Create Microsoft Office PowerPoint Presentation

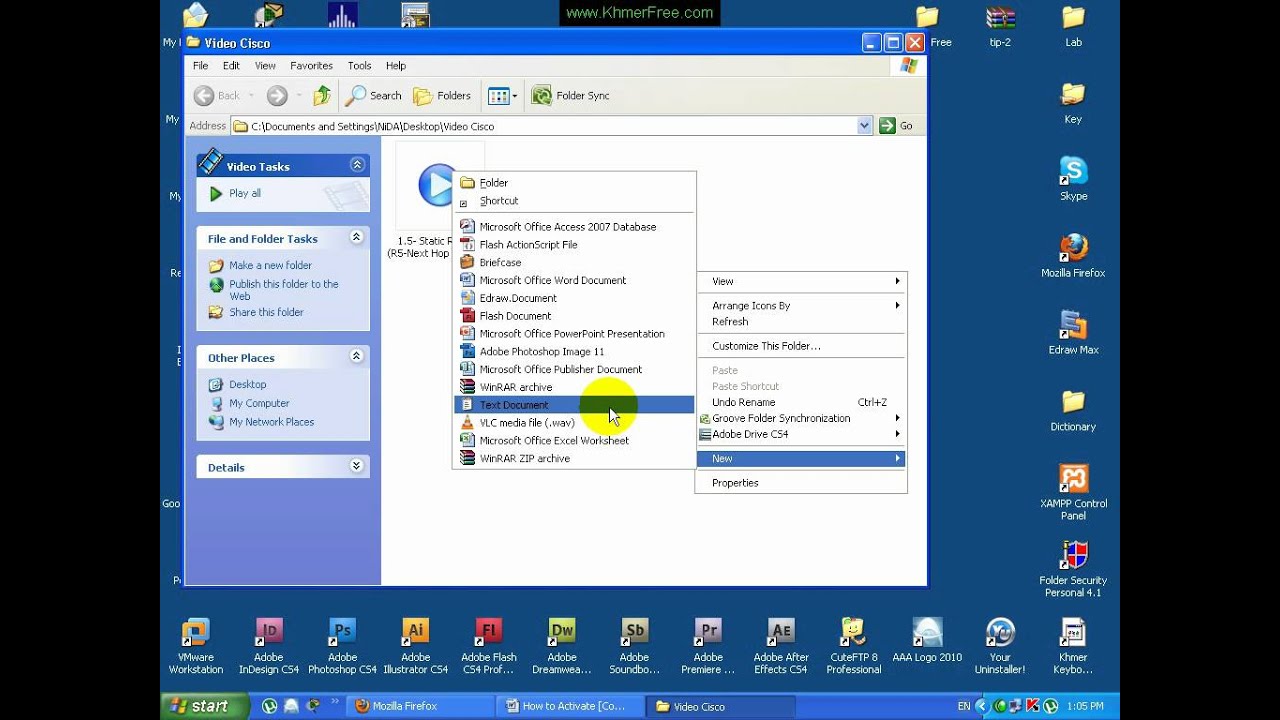click(x=574, y=334)
